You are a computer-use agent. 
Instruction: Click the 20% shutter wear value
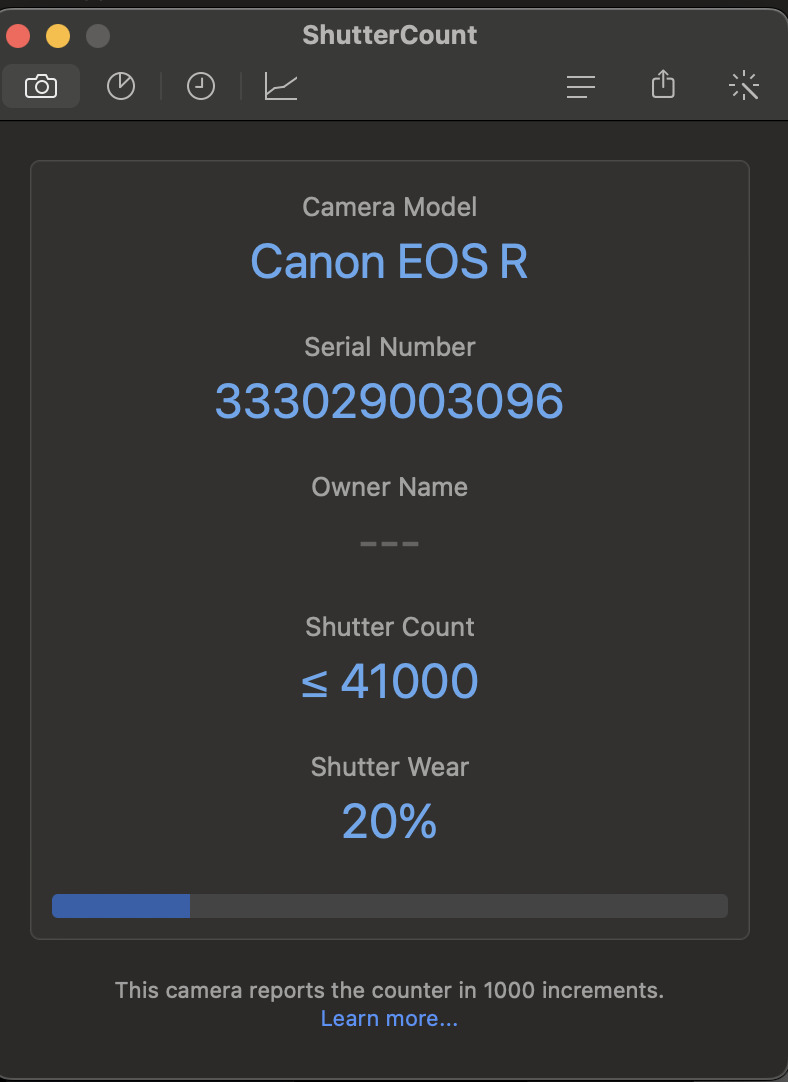pyautogui.click(x=389, y=822)
